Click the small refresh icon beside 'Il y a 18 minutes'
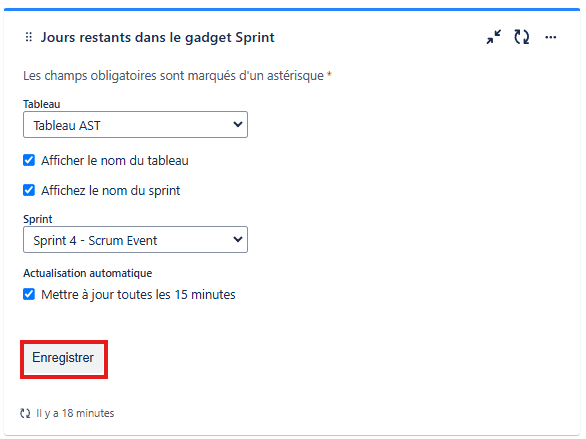The width and height of the screenshot is (586, 439). point(25,413)
